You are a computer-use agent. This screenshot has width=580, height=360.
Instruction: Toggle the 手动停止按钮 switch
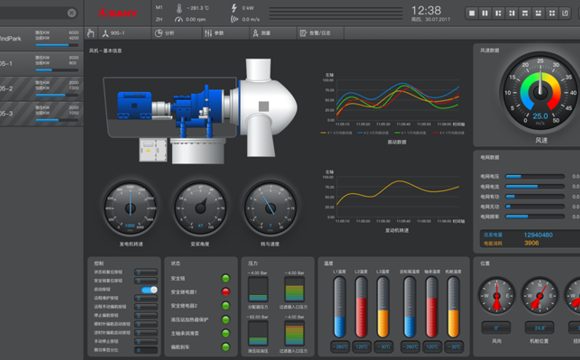pos(146,341)
